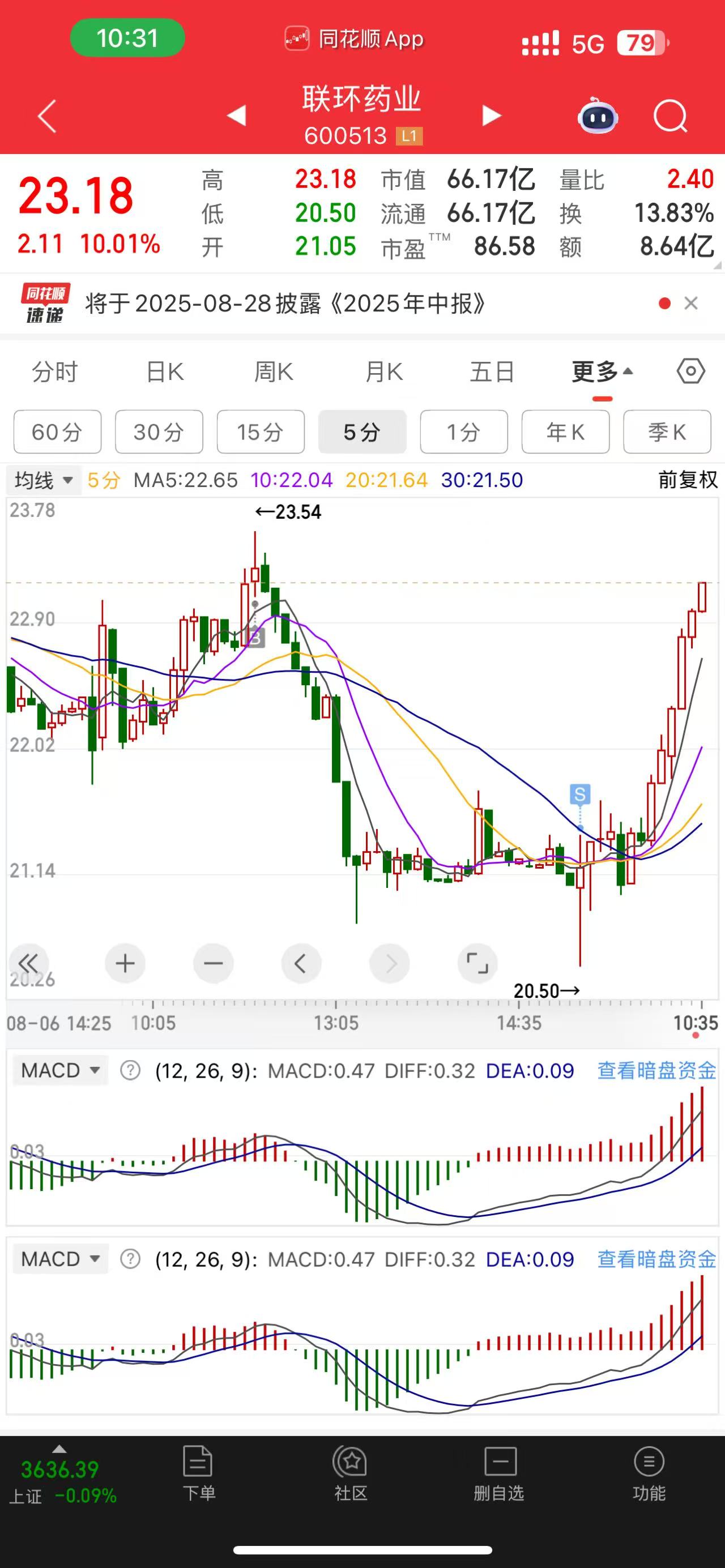Viewport: 725px width, 1568px height.
Task: Open help for the upper MACD indicator
Action: click(130, 1070)
